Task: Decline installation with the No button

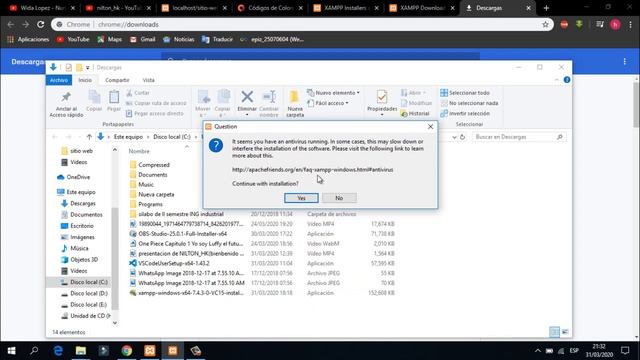Action: 339,198
